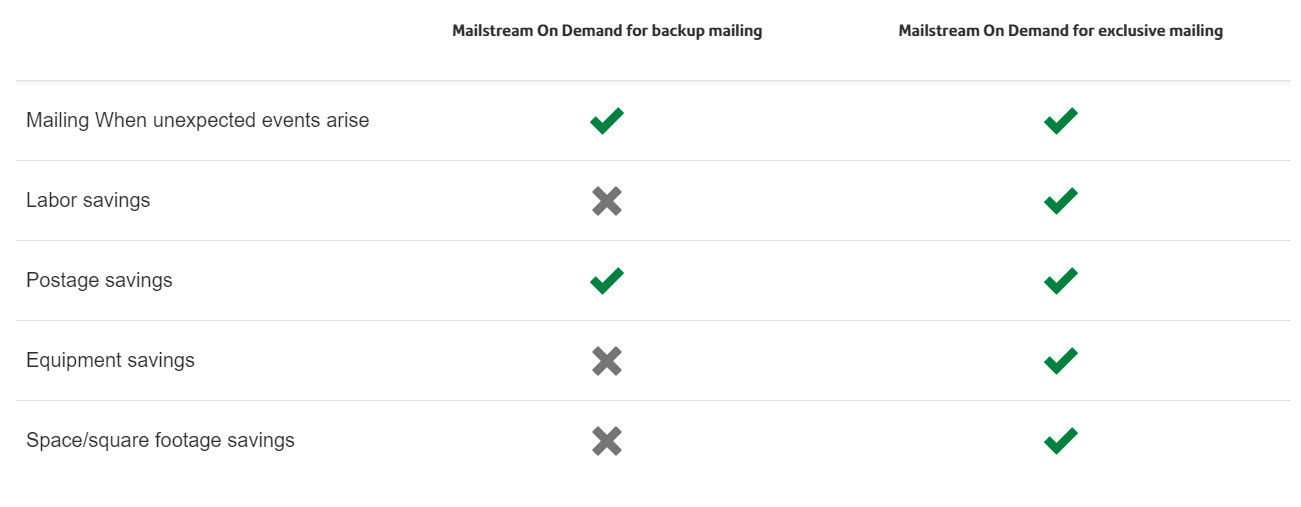
Task: Click exclusive mailing checkmark for Labor savings
Action: click(x=1060, y=201)
